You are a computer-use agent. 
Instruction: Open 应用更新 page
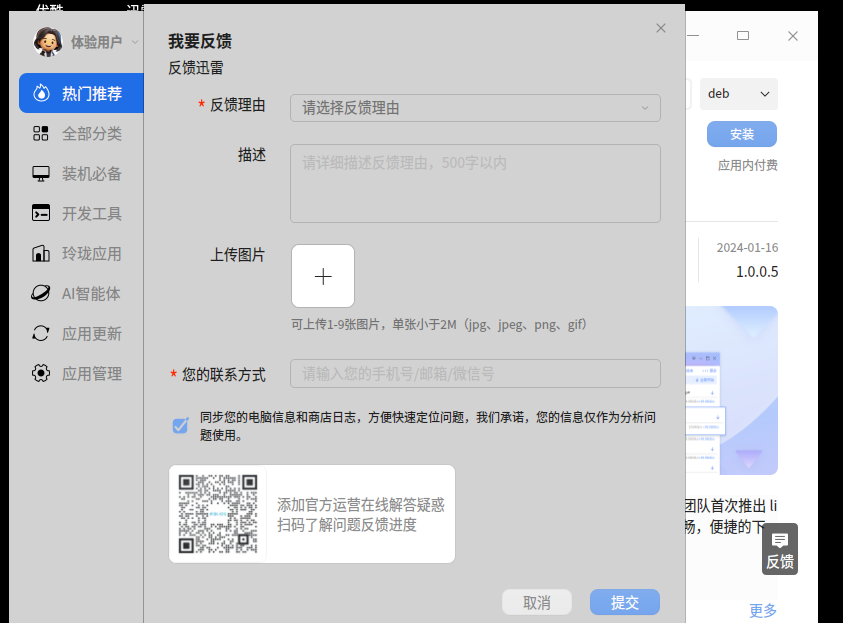point(81,333)
